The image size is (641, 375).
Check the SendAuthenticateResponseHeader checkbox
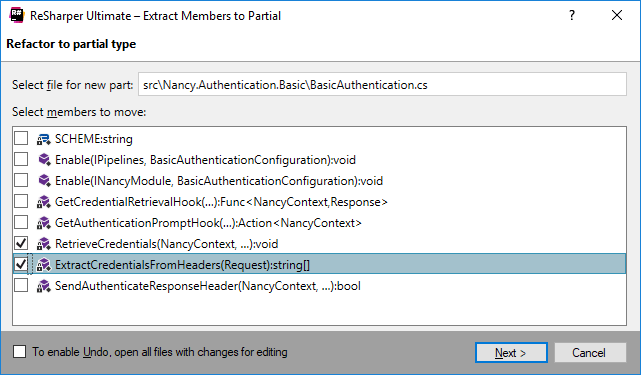[21, 285]
